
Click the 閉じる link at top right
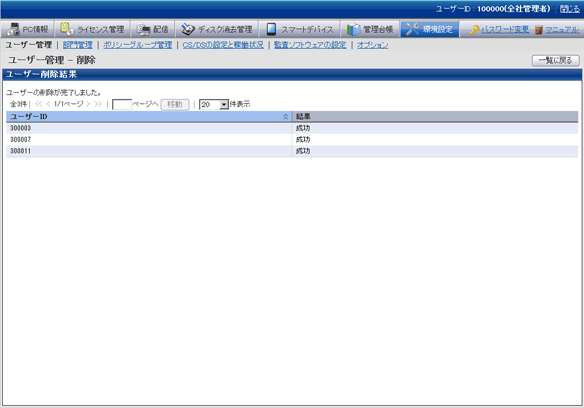[x=570, y=9]
